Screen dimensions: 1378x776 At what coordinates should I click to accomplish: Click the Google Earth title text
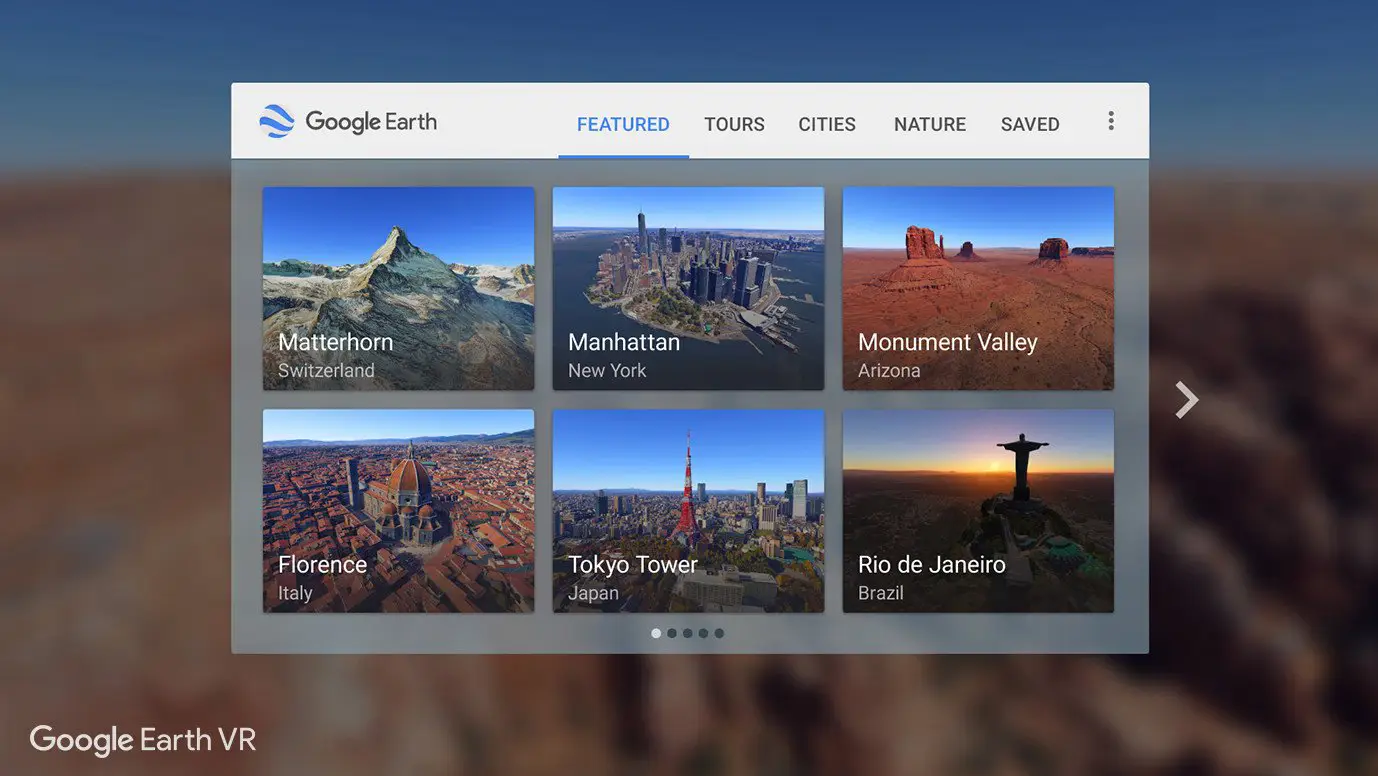click(371, 122)
